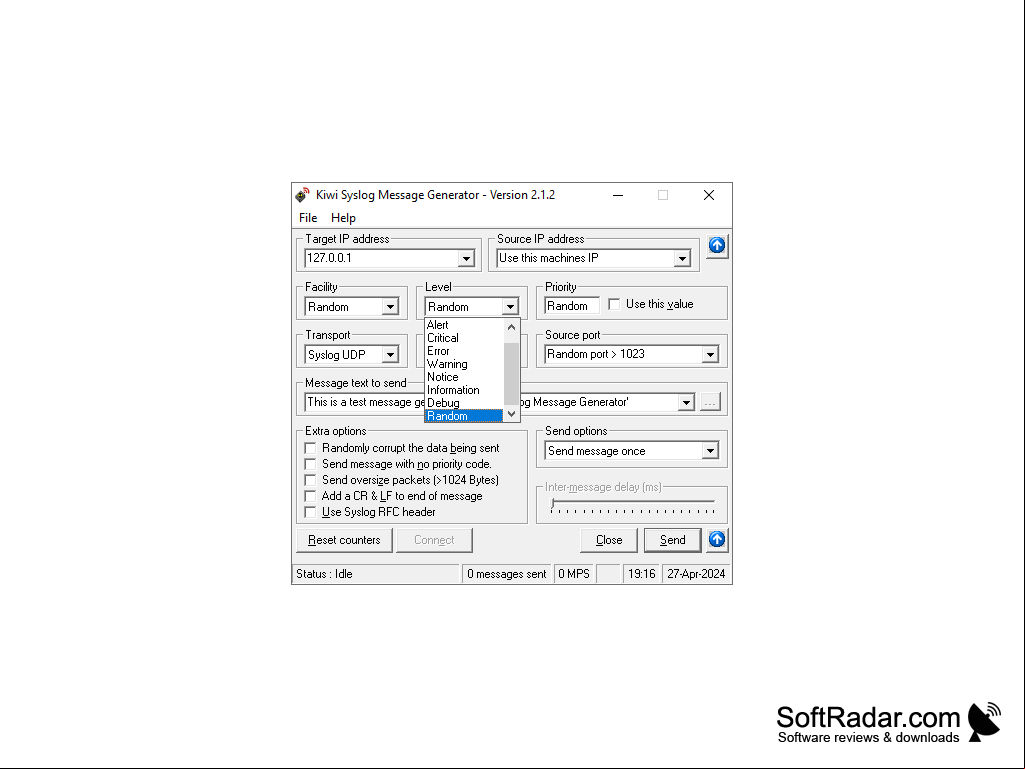Viewport: 1025px width, 769px height.
Task: Choose Information level option
Action: coord(464,390)
